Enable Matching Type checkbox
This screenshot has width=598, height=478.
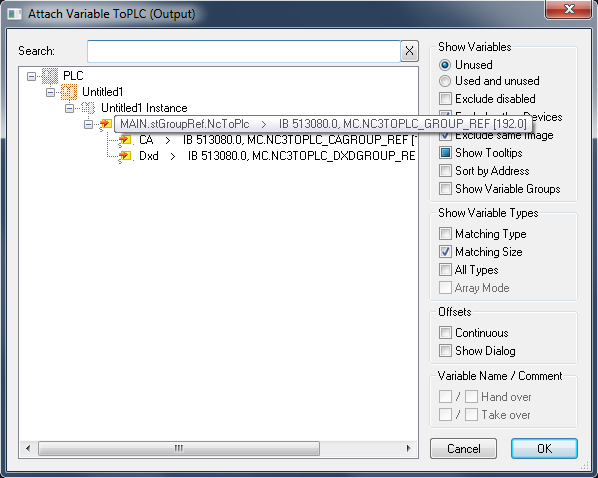click(445, 233)
